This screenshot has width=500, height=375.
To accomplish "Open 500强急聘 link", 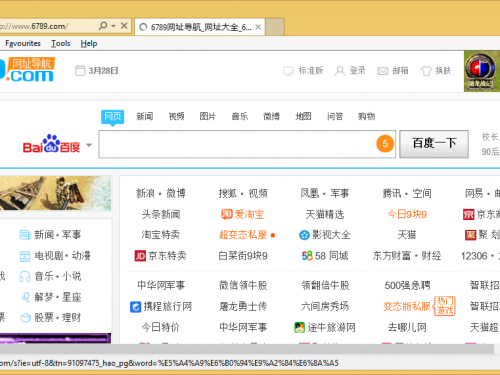I will [x=407, y=285].
